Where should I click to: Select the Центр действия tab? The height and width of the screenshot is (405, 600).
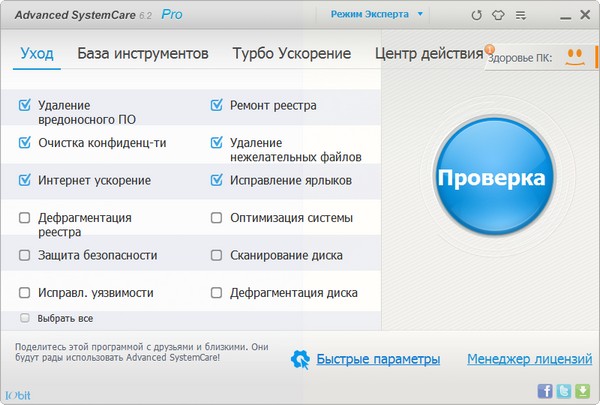click(428, 53)
